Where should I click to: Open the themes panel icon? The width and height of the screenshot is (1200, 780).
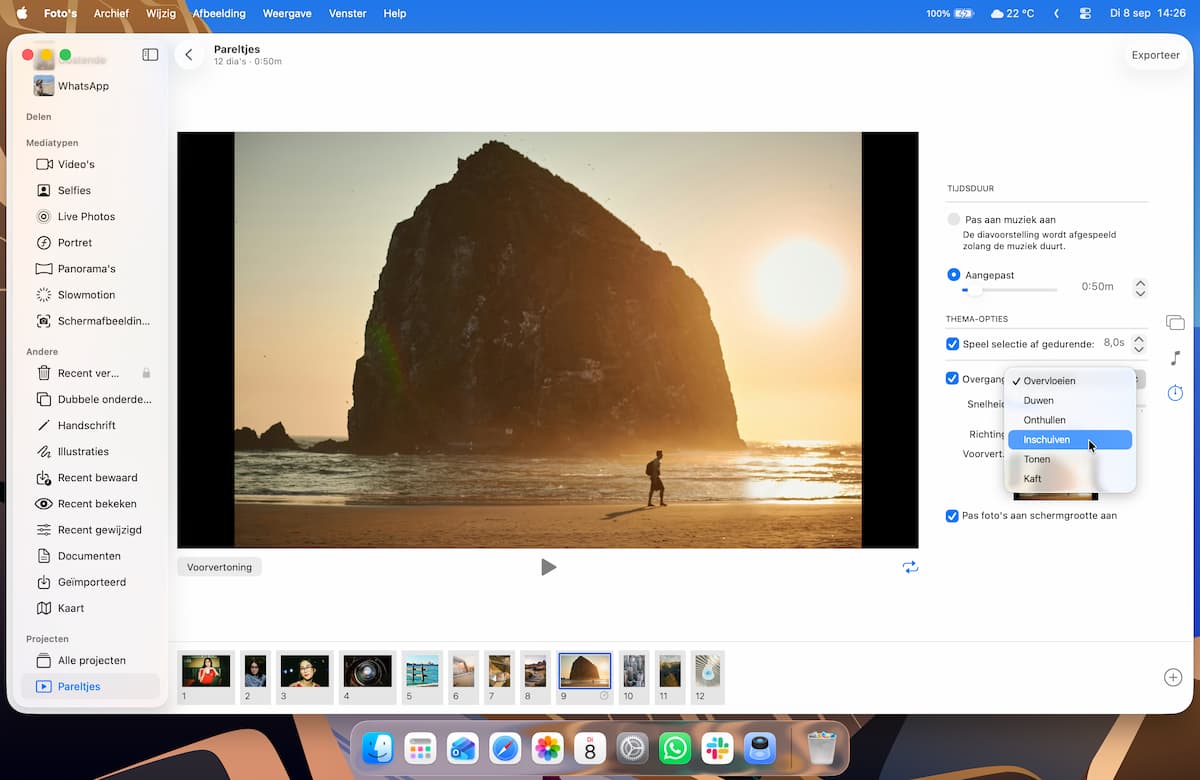click(1175, 323)
